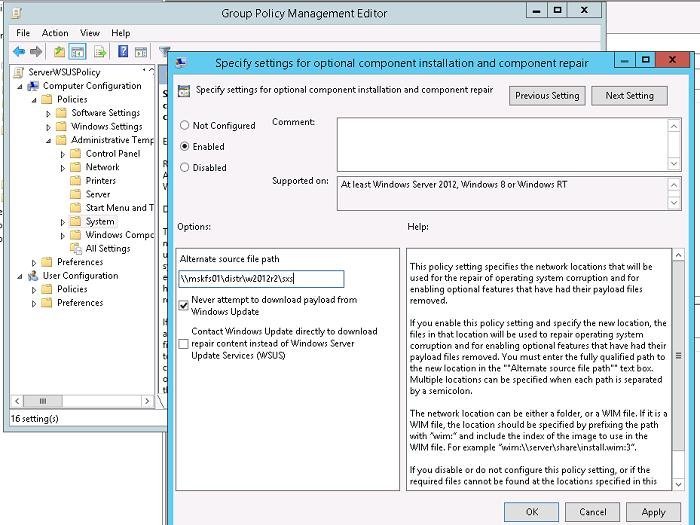Click the Start Menu and Taskbar folder icon
The image size is (700, 525).
pyautogui.click(x=76, y=208)
